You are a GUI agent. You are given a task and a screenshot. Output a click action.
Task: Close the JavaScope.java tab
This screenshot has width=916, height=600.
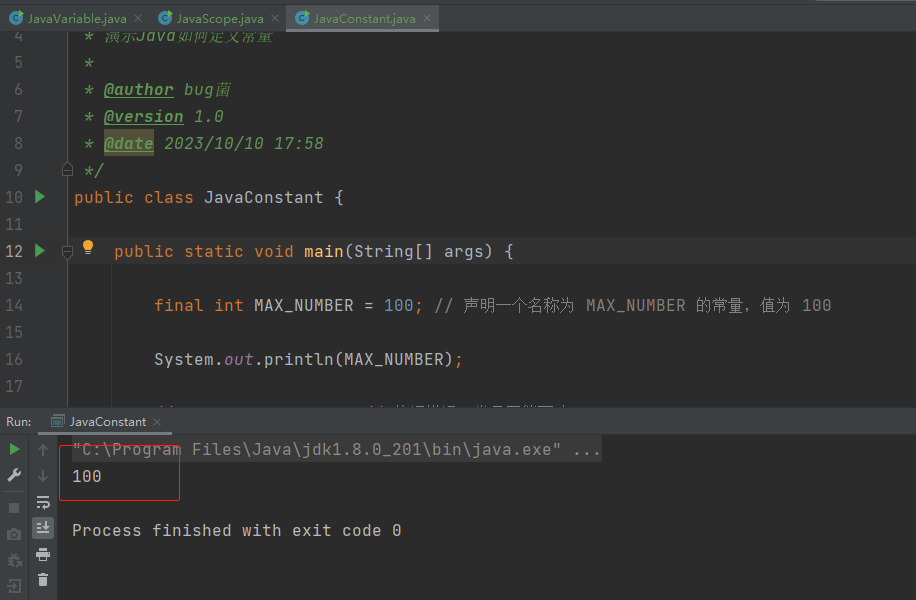pos(275,19)
